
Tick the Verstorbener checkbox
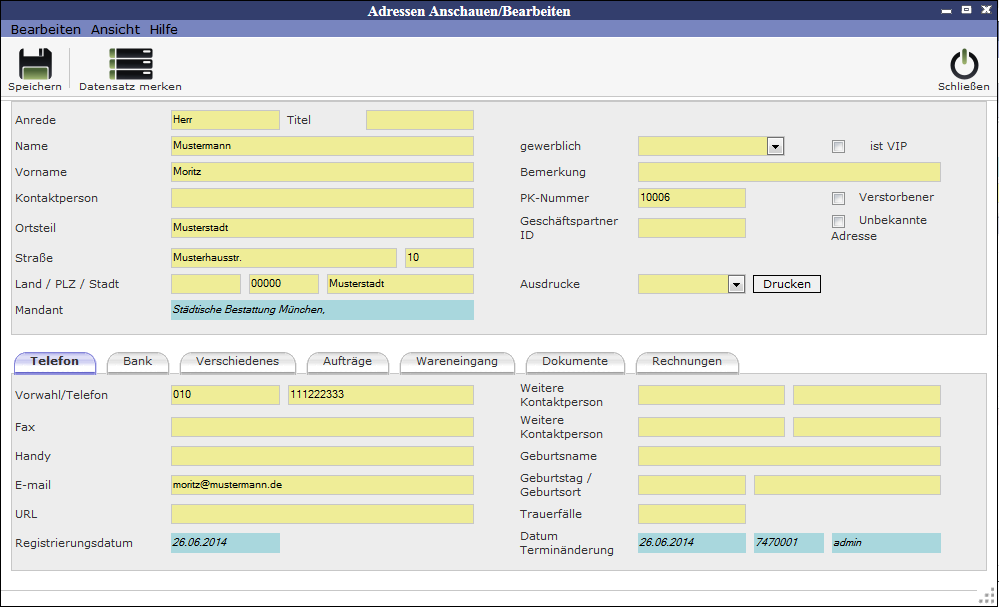pos(839,198)
